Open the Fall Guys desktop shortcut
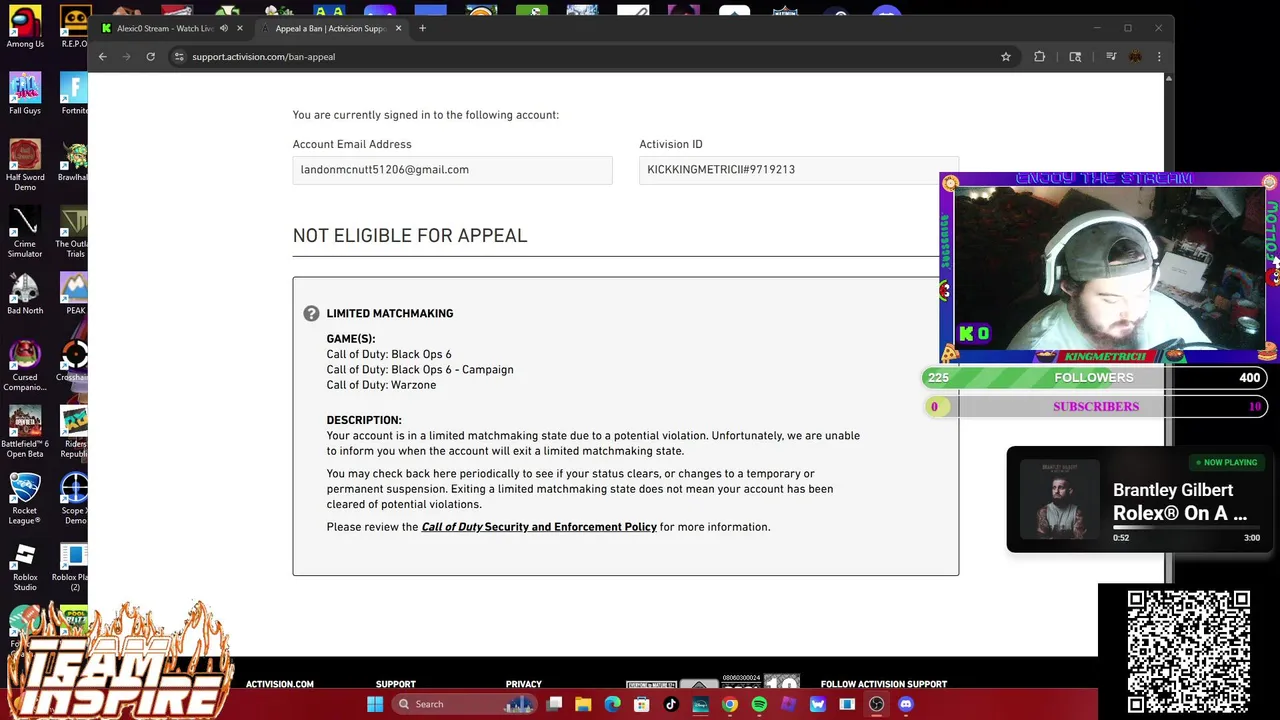 25,93
